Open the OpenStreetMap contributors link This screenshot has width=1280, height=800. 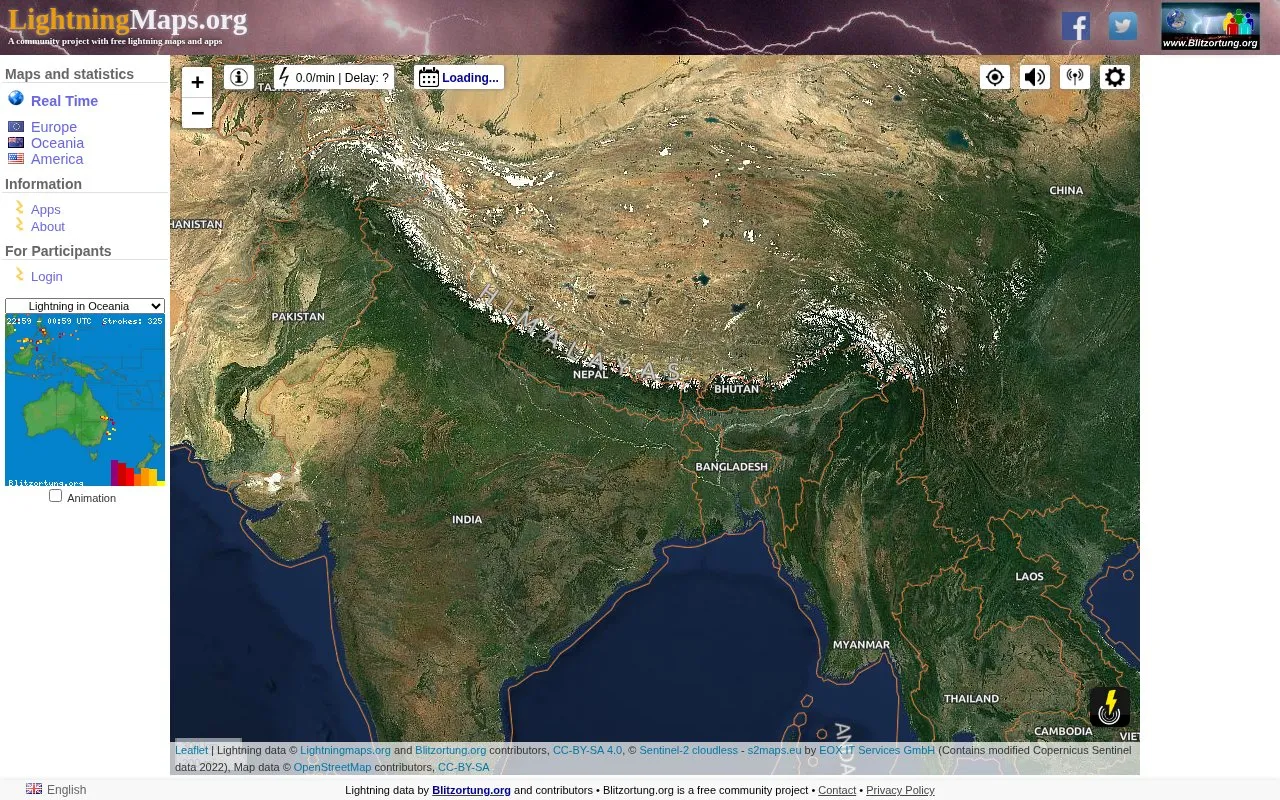332,767
